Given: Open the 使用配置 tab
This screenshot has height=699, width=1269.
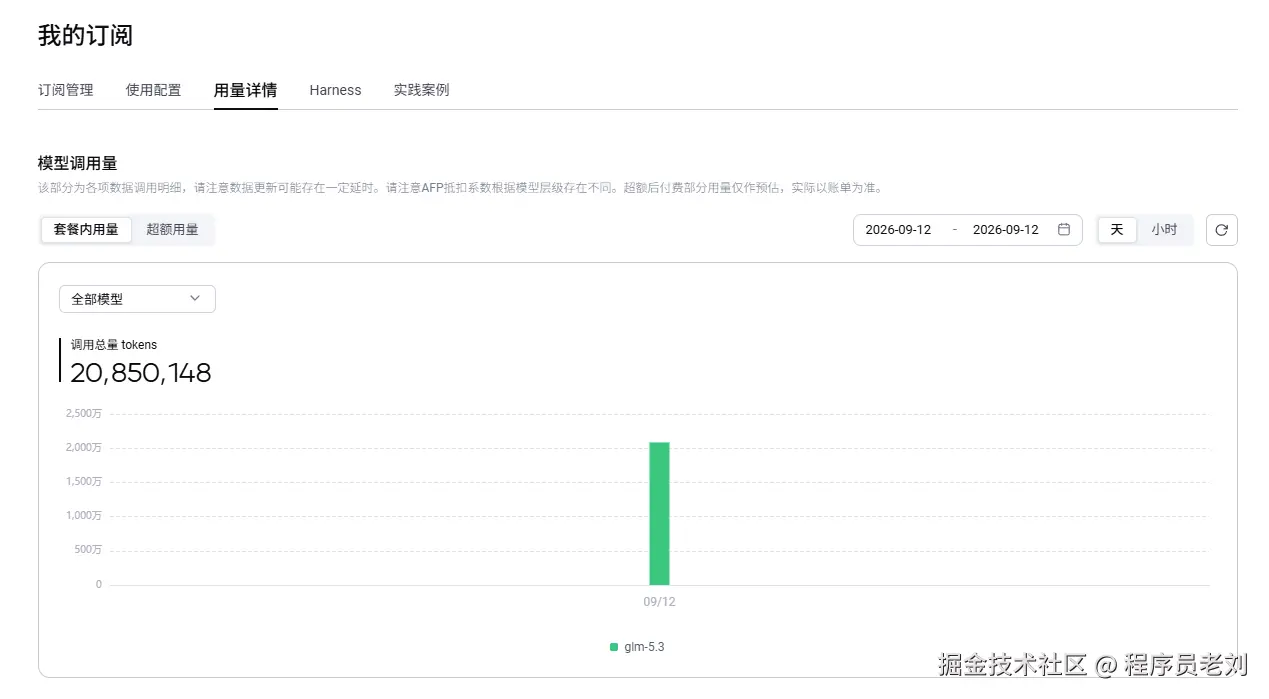Looking at the screenshot, I should point(154,90).
